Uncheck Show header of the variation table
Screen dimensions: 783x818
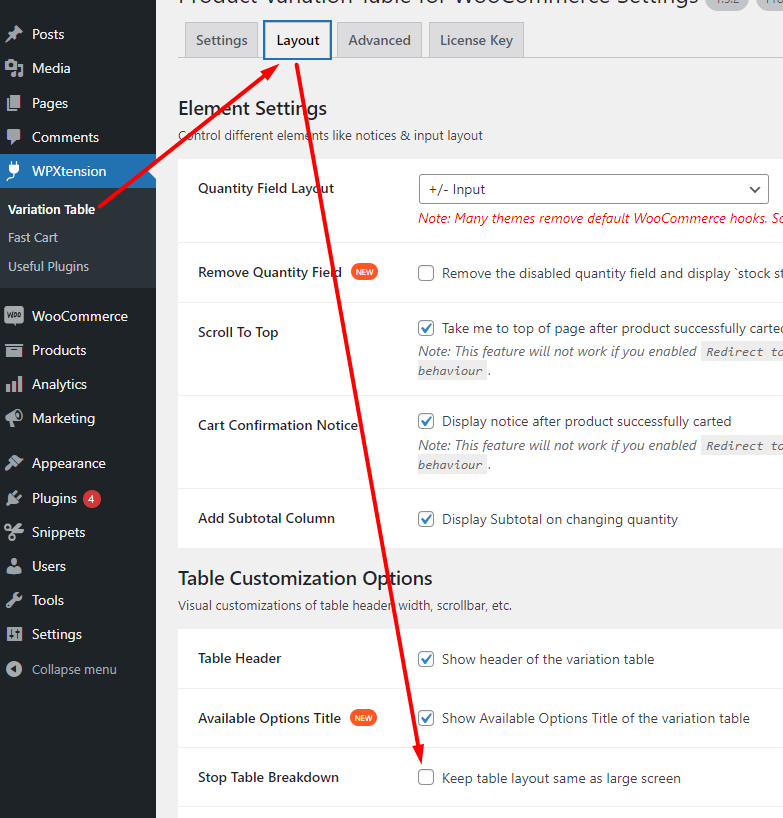(x=426, y=659)
